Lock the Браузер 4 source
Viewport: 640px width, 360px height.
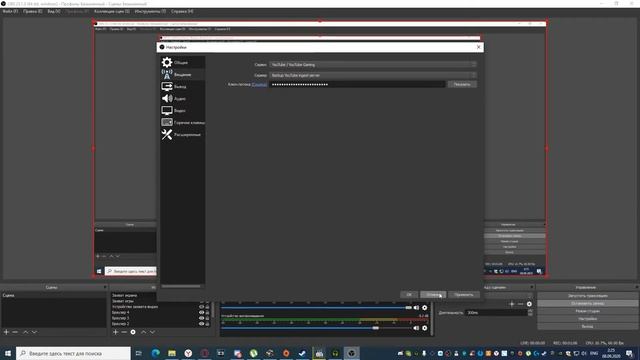click(x=207, y=312)
